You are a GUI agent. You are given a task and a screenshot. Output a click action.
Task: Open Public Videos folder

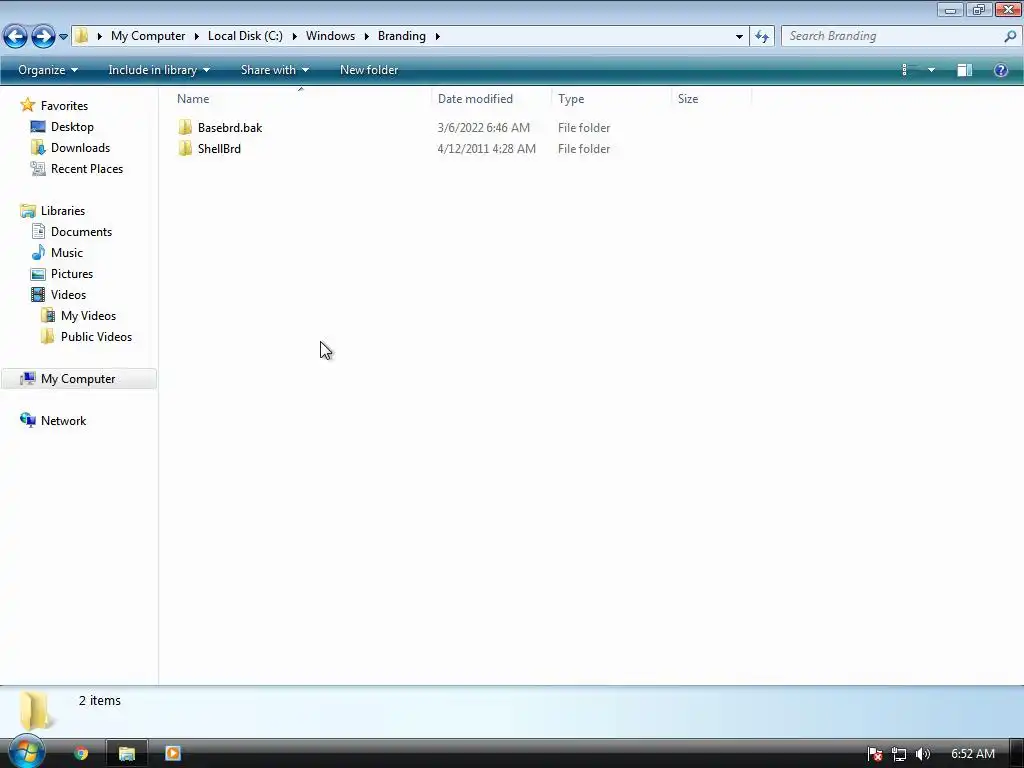click(96, 336)
